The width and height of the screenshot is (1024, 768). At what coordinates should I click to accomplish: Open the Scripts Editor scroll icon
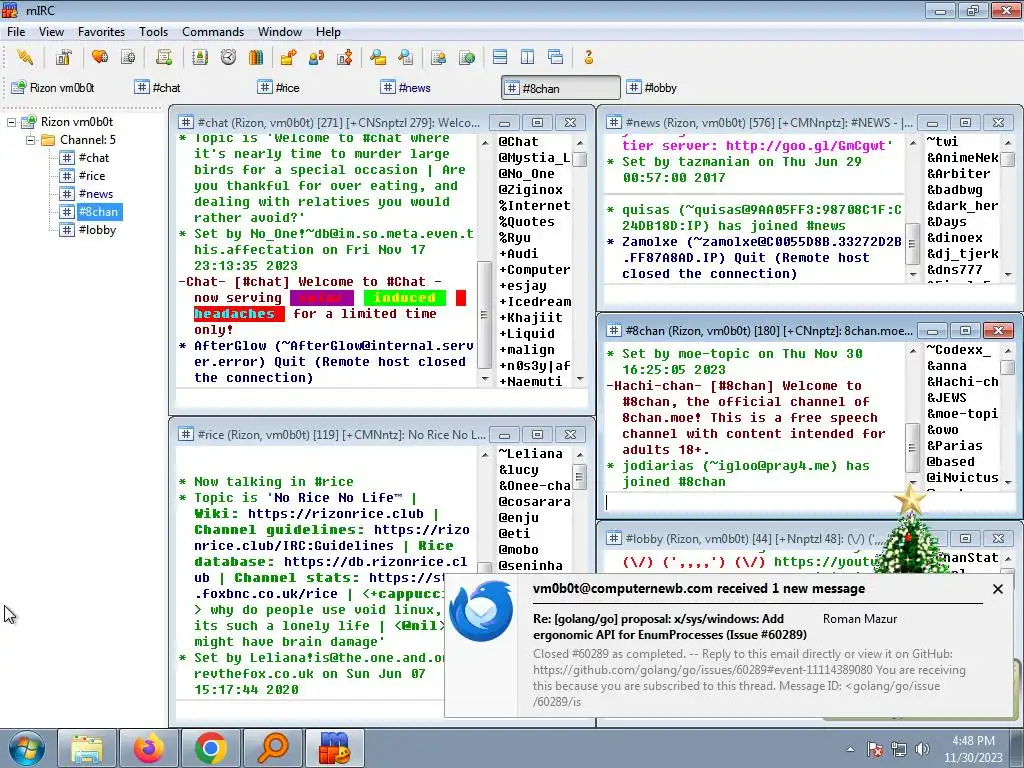tap(164, 57)
